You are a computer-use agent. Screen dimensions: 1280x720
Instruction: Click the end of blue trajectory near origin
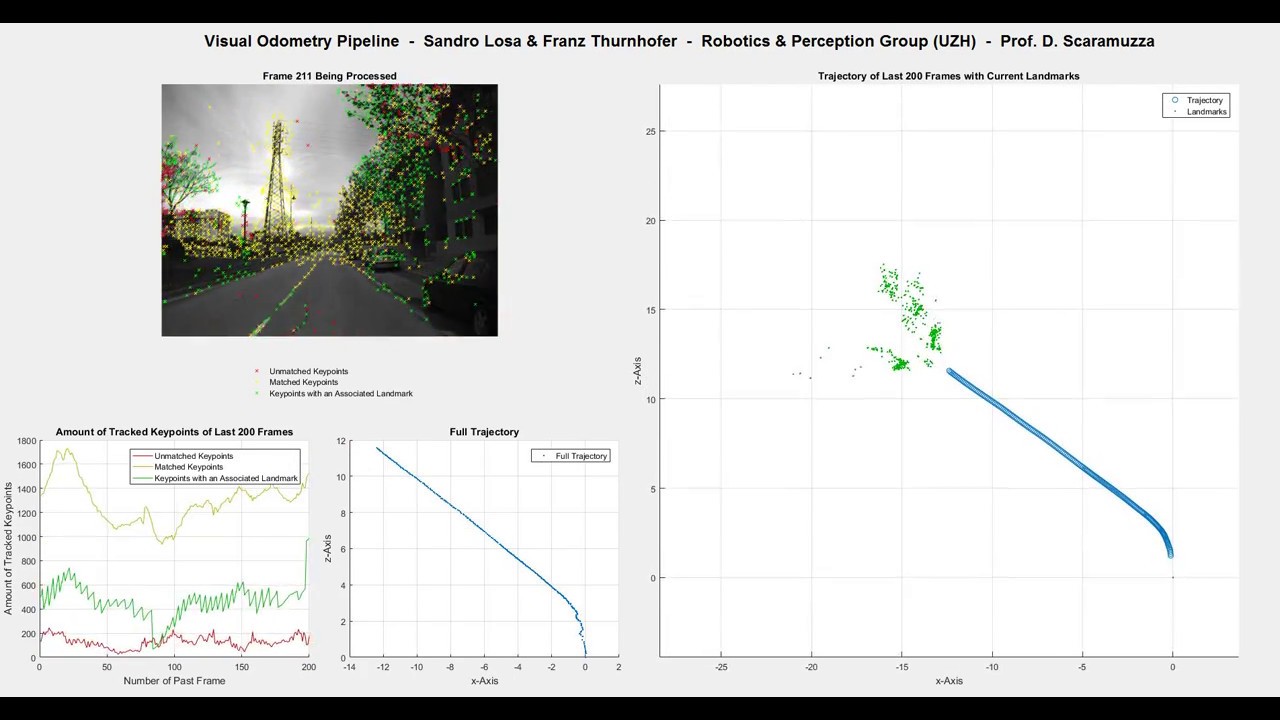point(1170,554)
